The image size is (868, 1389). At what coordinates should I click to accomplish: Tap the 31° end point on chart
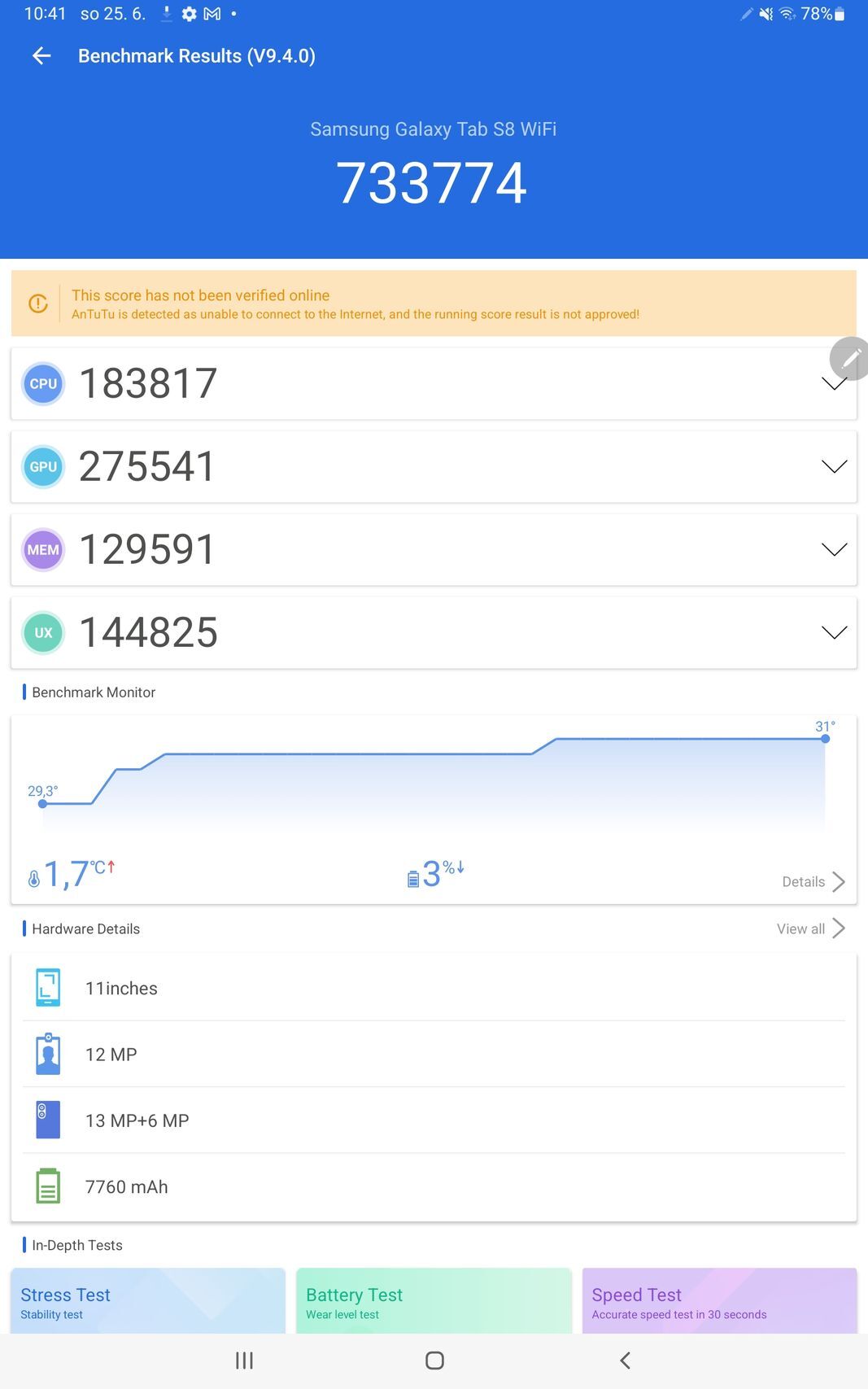click(x=825, y=738)
